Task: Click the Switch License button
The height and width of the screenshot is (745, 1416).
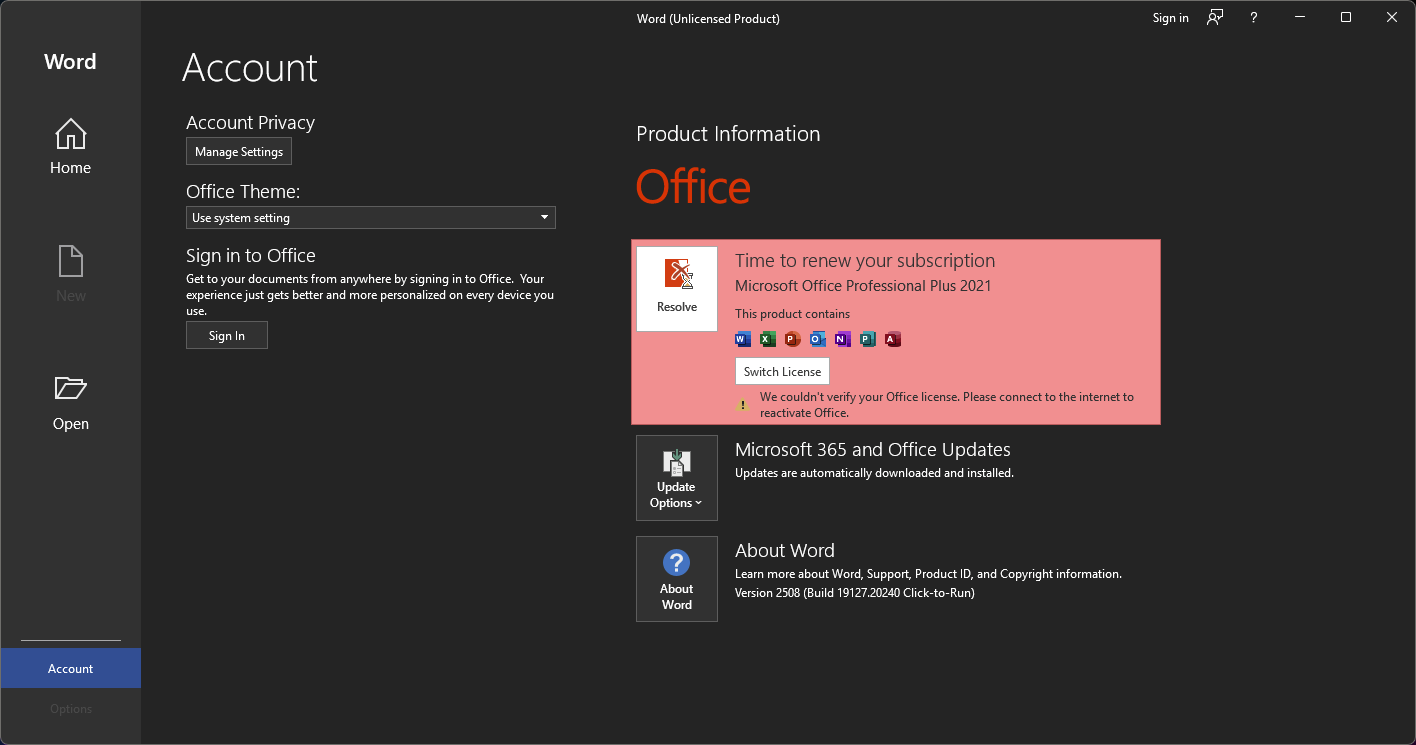Action: pyautogui.click(x=782, y=371)
